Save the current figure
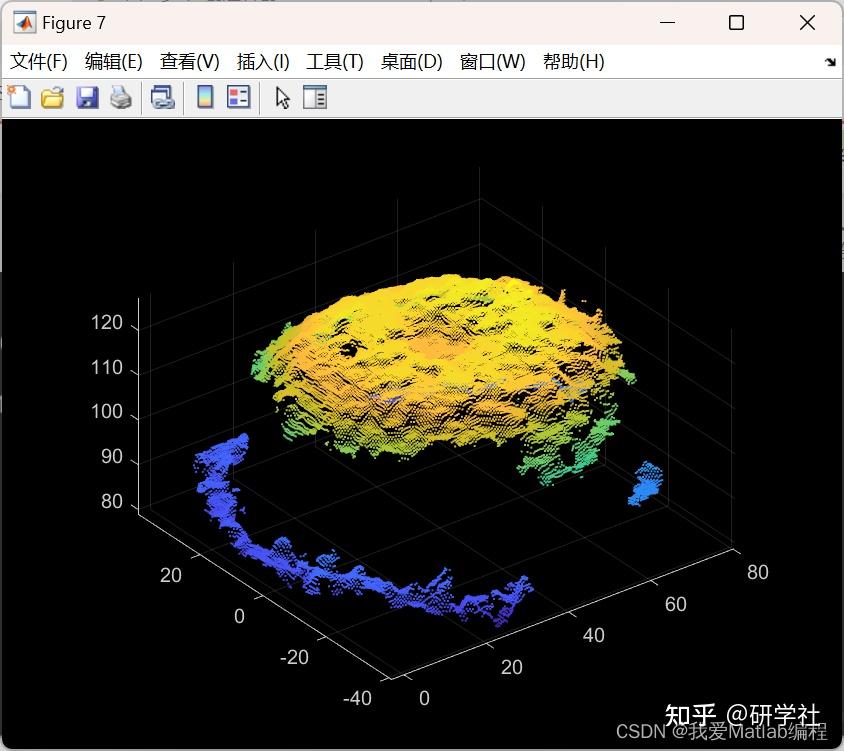844x751 pixels. pyautogui.click(x=86, y=97)
